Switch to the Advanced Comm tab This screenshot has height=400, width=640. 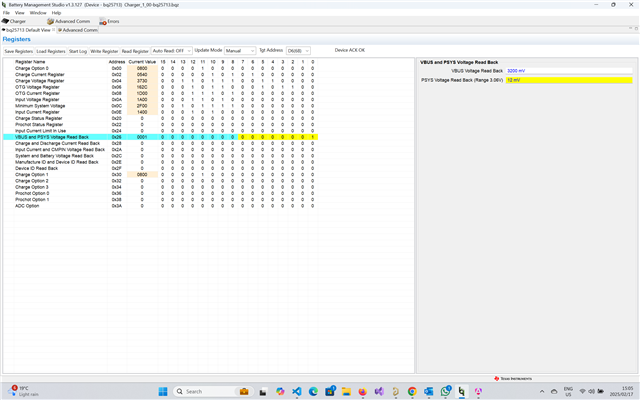tap(78, 30)
